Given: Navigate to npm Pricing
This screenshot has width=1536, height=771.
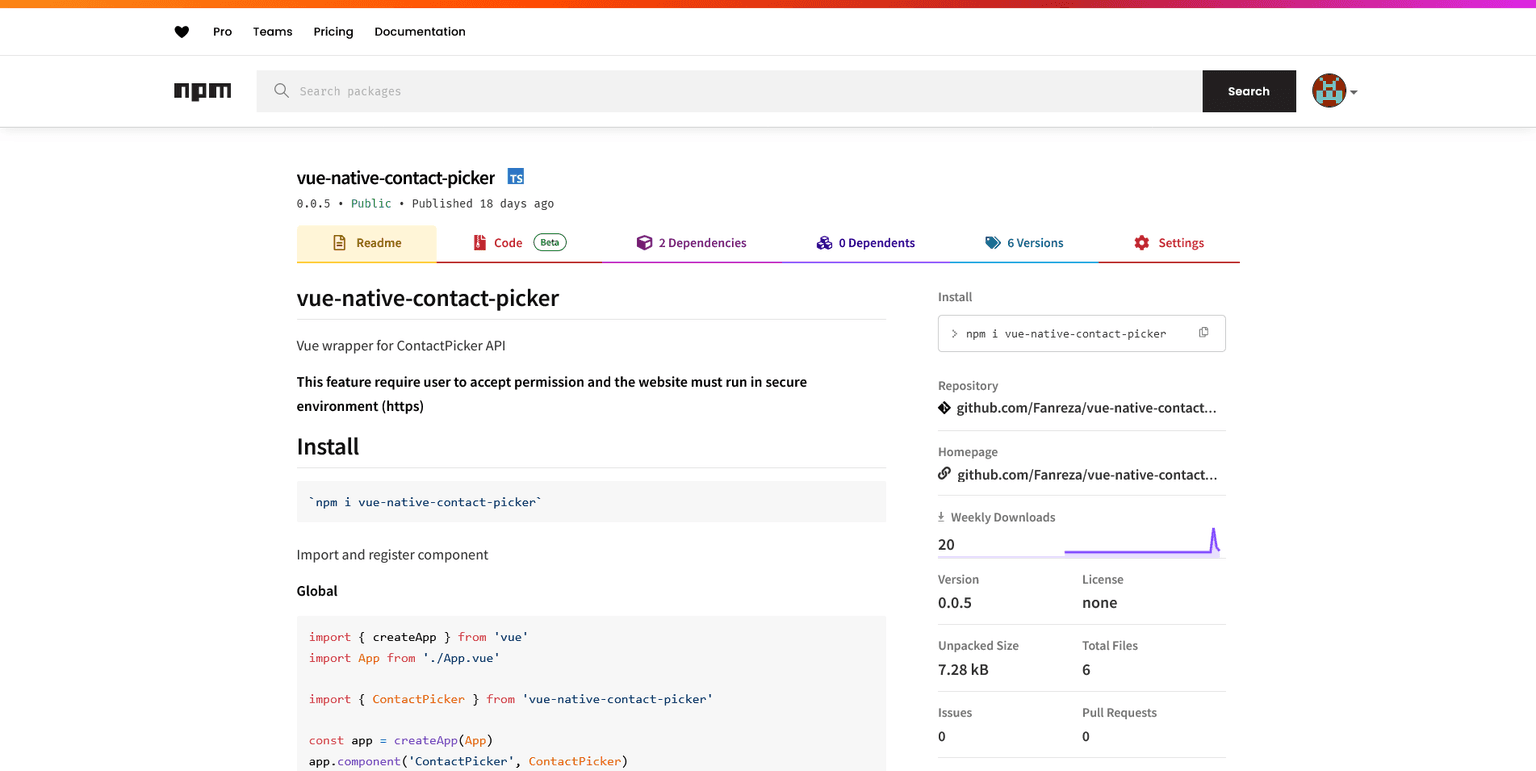Looking at the screenshot, I should pyautogui.click(x=333, y=31).
